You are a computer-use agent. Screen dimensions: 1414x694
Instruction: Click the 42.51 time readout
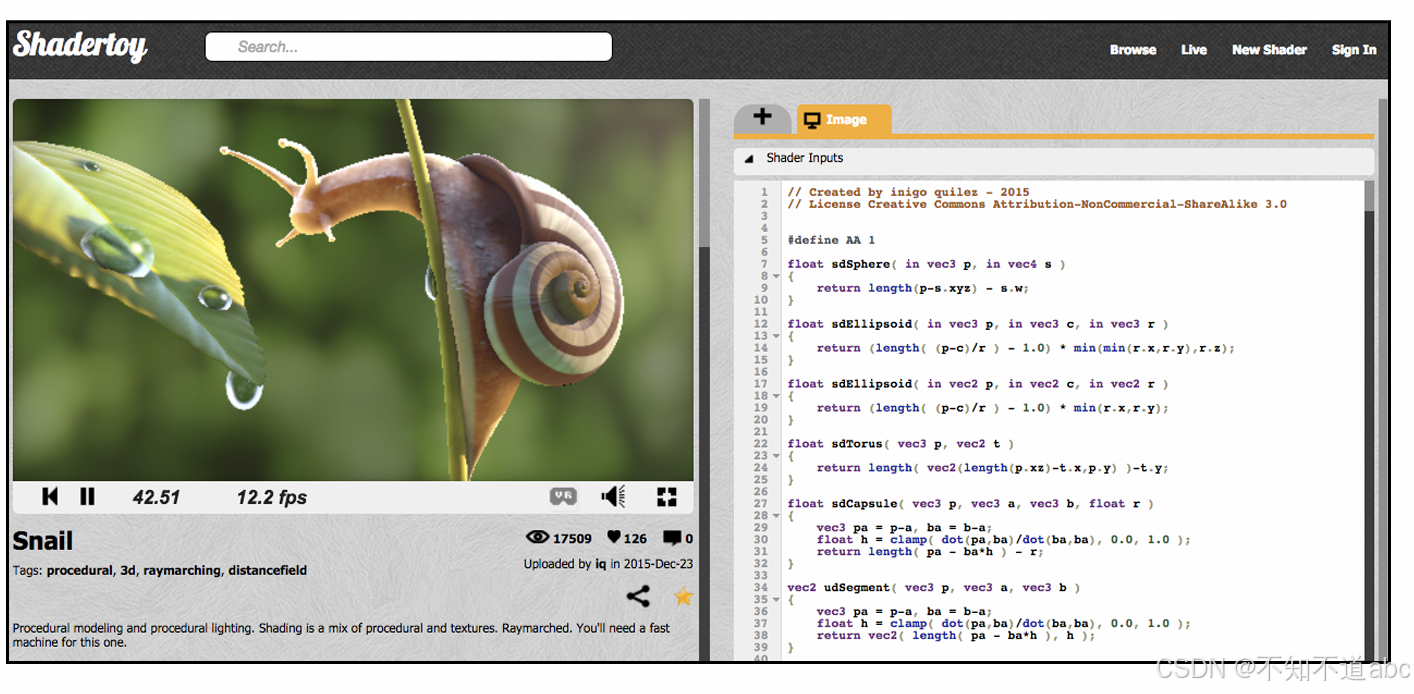[x=156, y=497]
